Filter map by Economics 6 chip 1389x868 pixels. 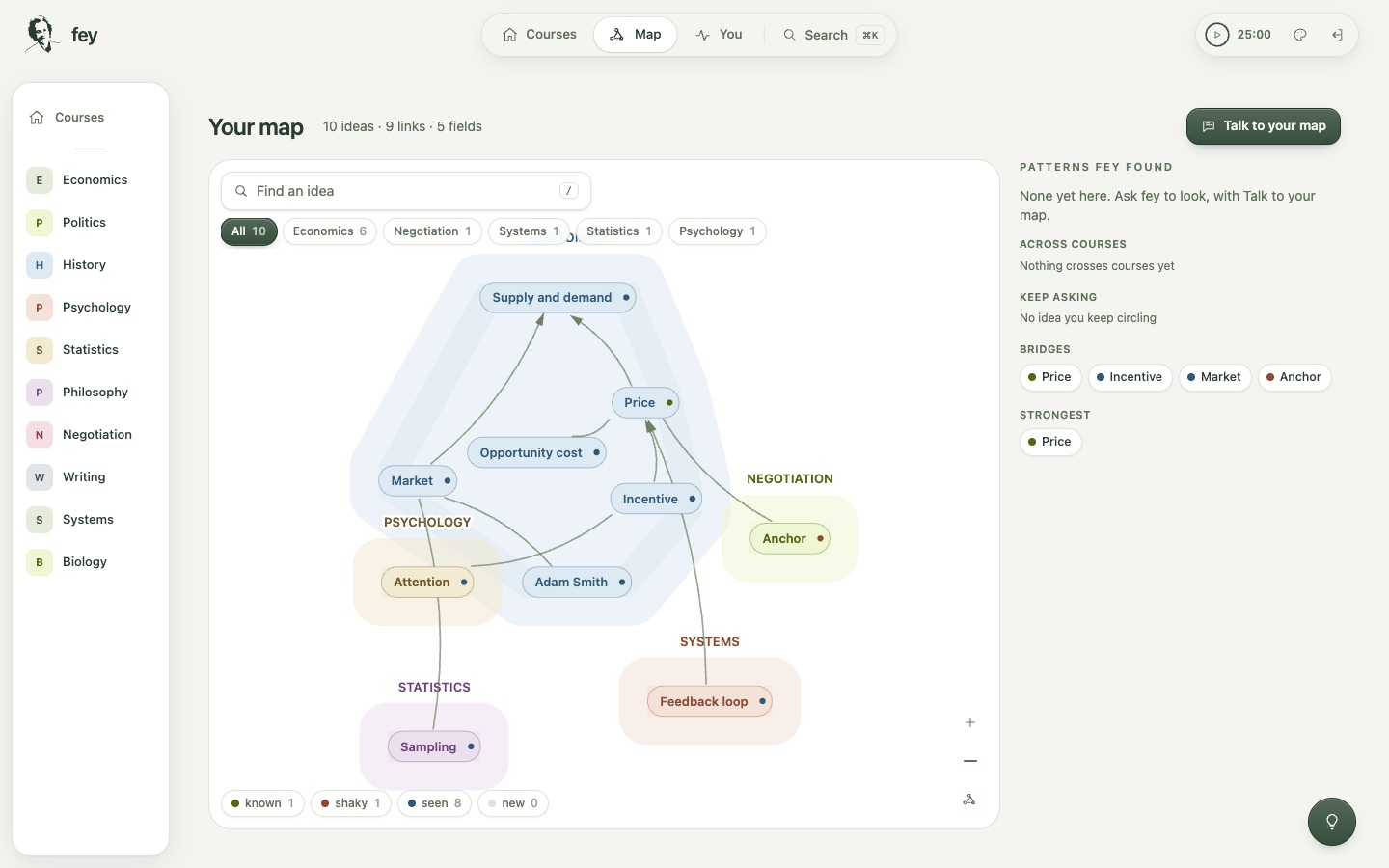pyautogui.click(x=330, y=231)
